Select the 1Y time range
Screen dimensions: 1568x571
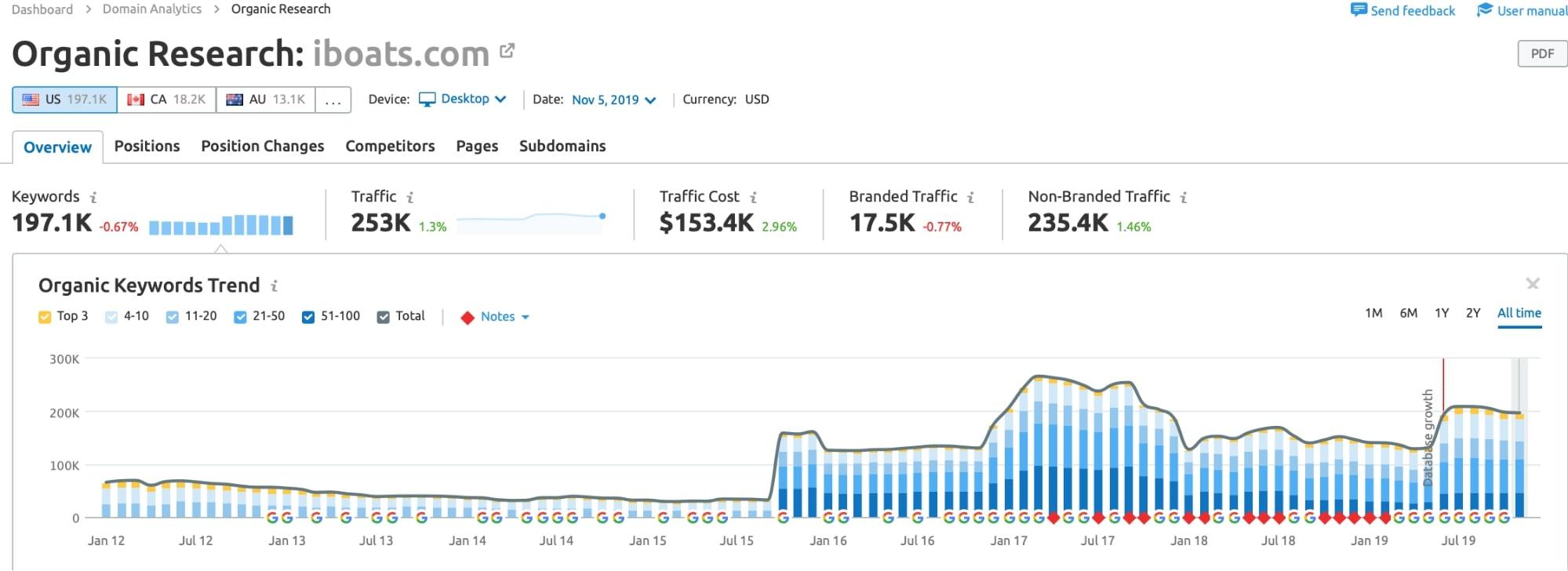point(1442,313)
